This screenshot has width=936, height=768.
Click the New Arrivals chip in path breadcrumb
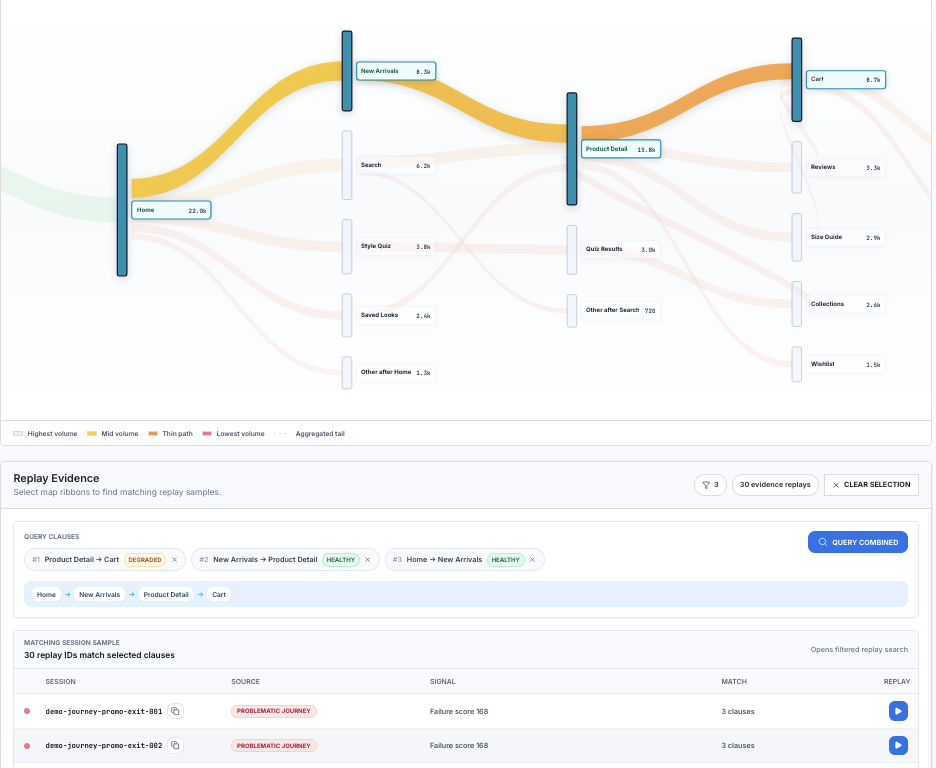99,594
